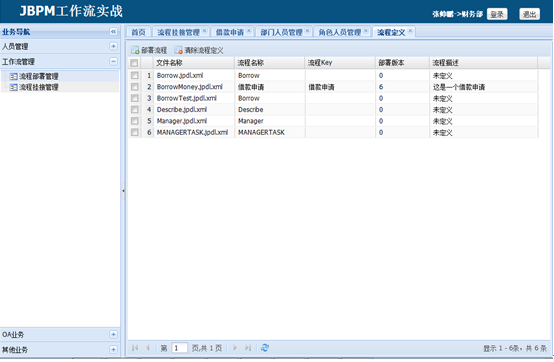Screen dimensions: 554x362
Task: Click the 退出 logout button
Action: pyautogui.click(x=529, y=14)
